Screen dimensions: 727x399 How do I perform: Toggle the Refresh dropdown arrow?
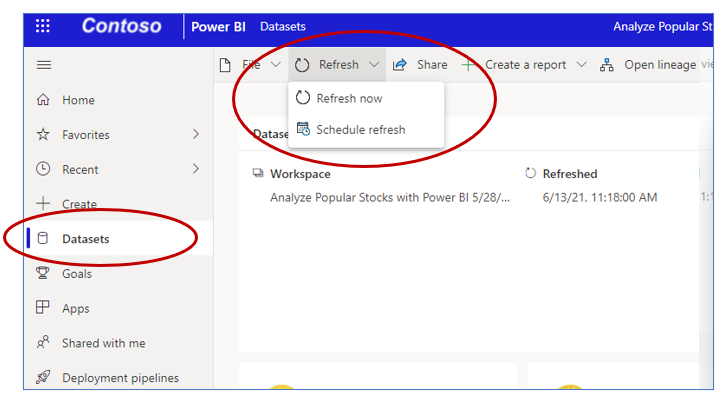(374, 65)
